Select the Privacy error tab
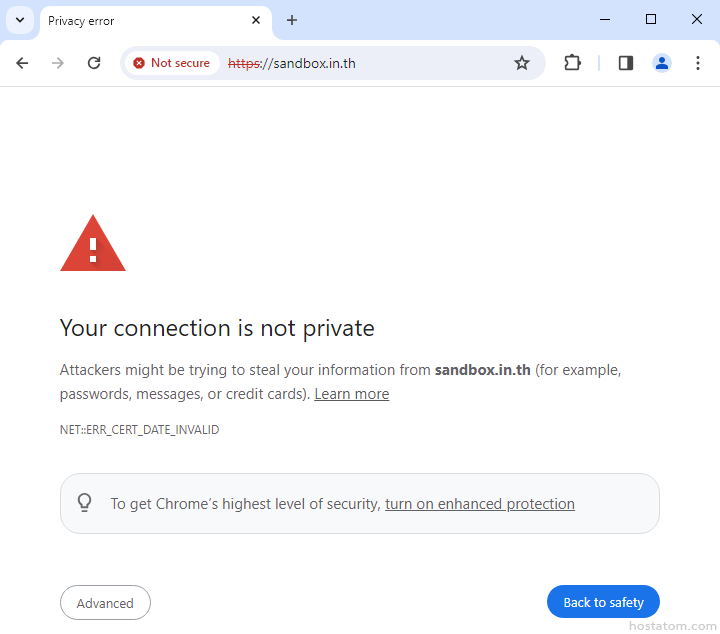 coord(140,20)
